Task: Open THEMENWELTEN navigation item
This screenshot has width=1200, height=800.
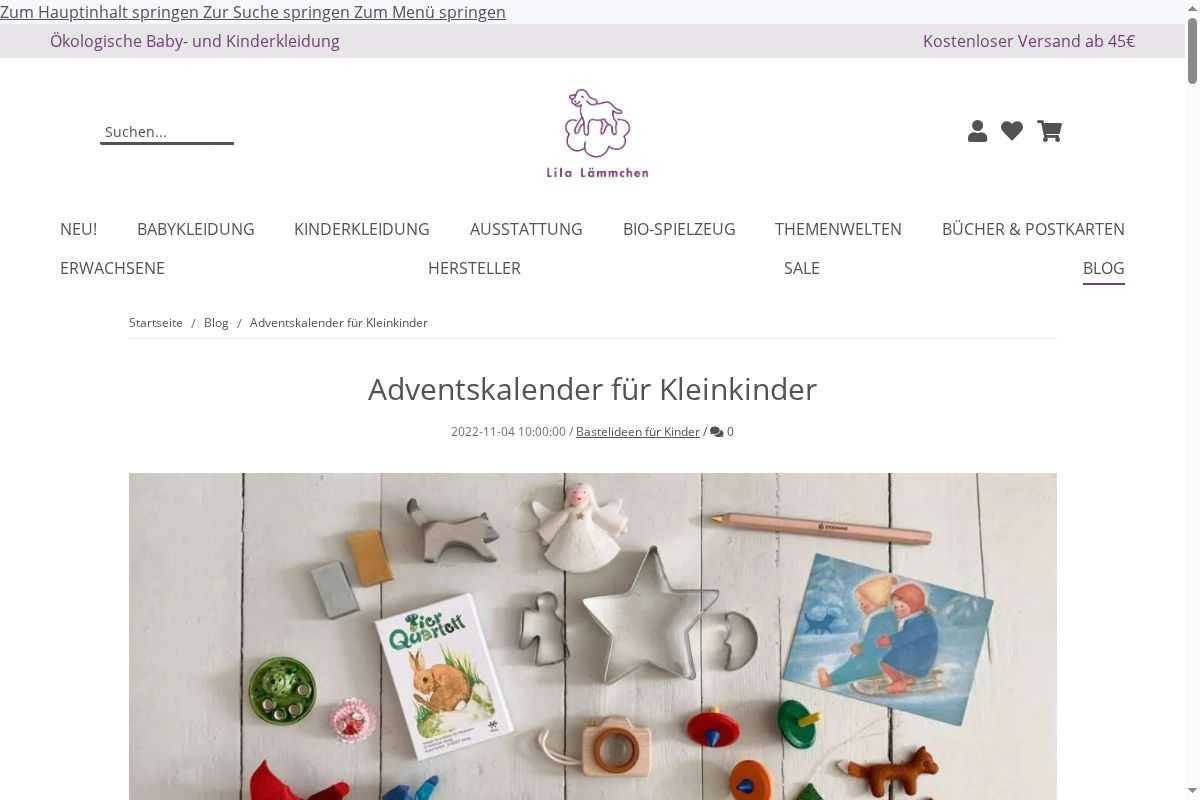Action: [x=838, y=229]
